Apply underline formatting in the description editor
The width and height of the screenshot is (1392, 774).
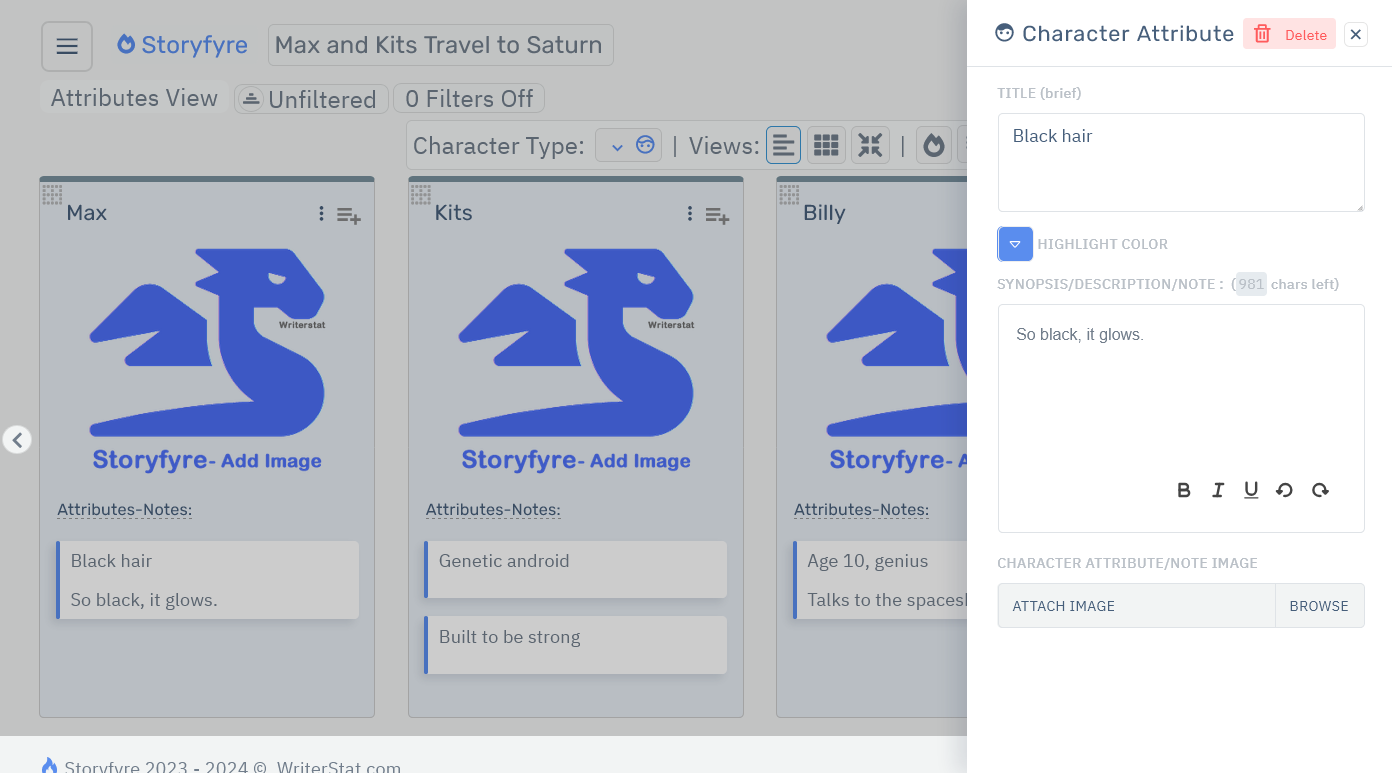click(x=1251, y=490)
